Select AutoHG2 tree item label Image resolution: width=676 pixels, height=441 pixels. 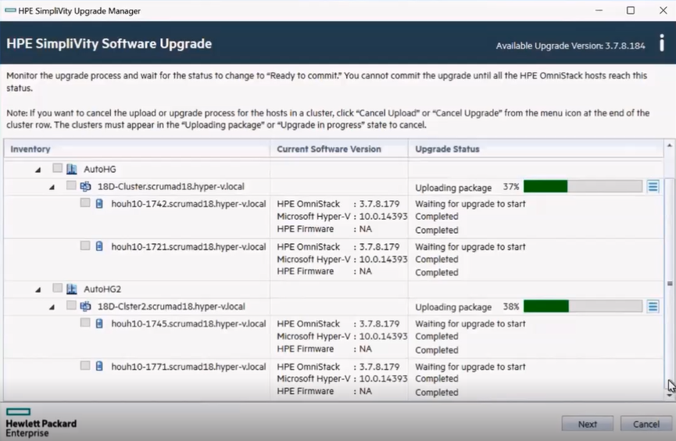pyautogui.click(x=102, y=289)
